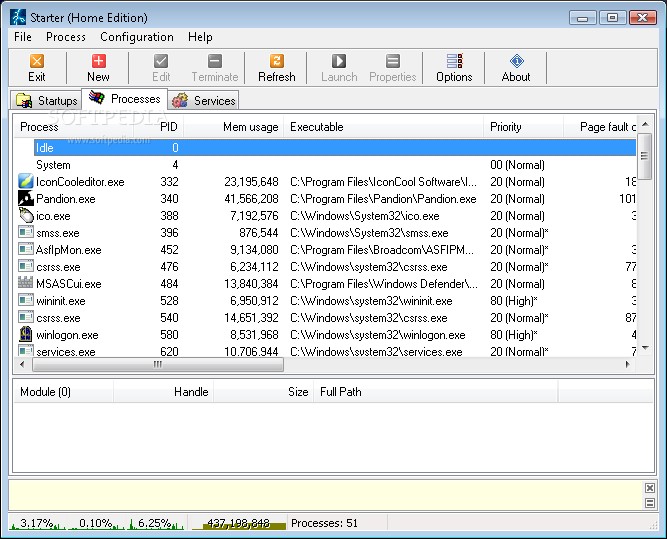Open the File menu
Viewport: 667px width, 539px height.
[23, 37]
